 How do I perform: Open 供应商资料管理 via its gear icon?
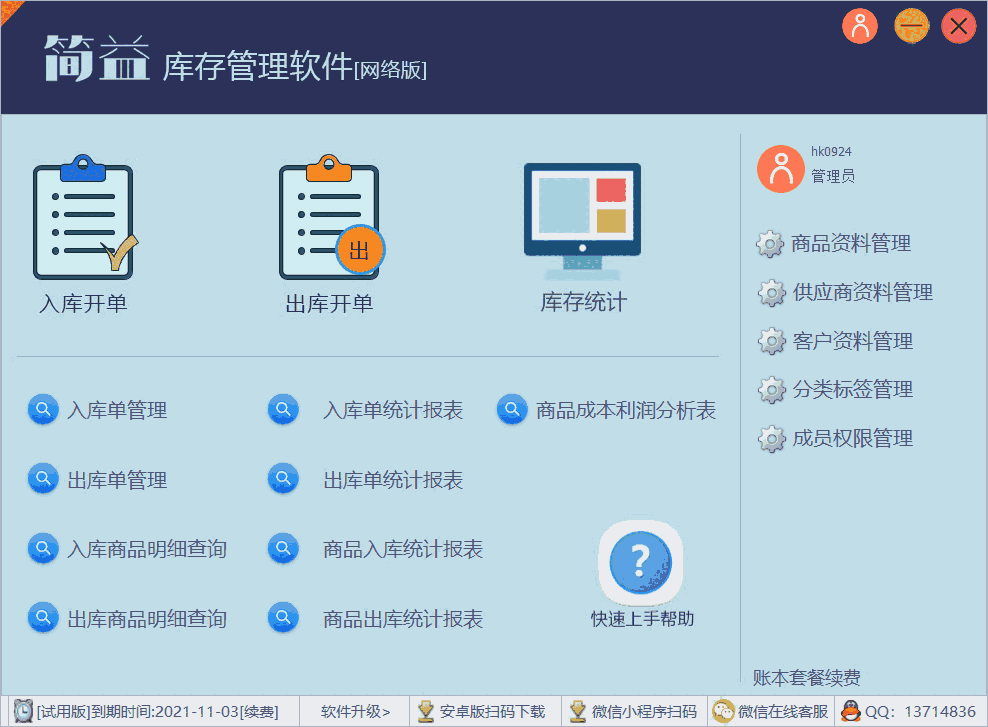[770, 292]
